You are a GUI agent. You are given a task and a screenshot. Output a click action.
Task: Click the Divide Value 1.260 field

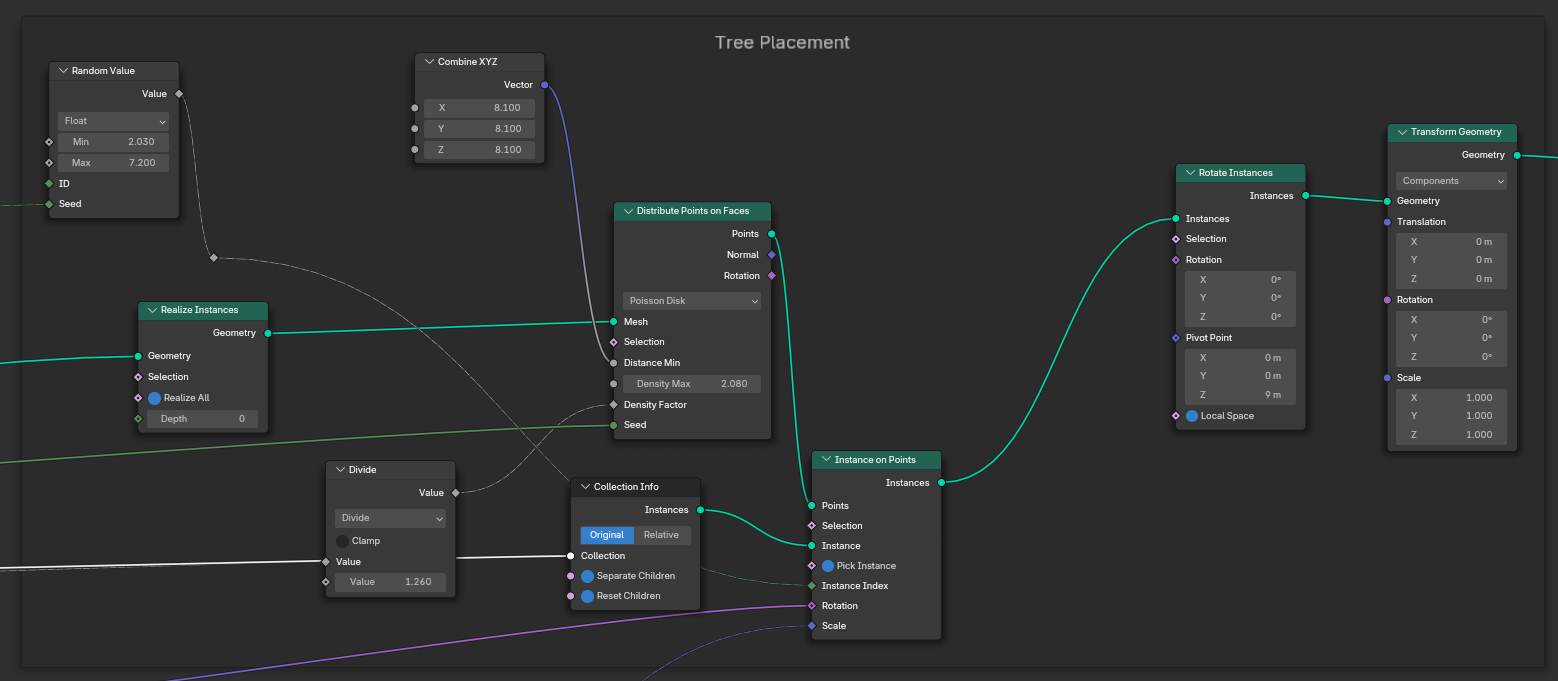click(x=390, y=582)
